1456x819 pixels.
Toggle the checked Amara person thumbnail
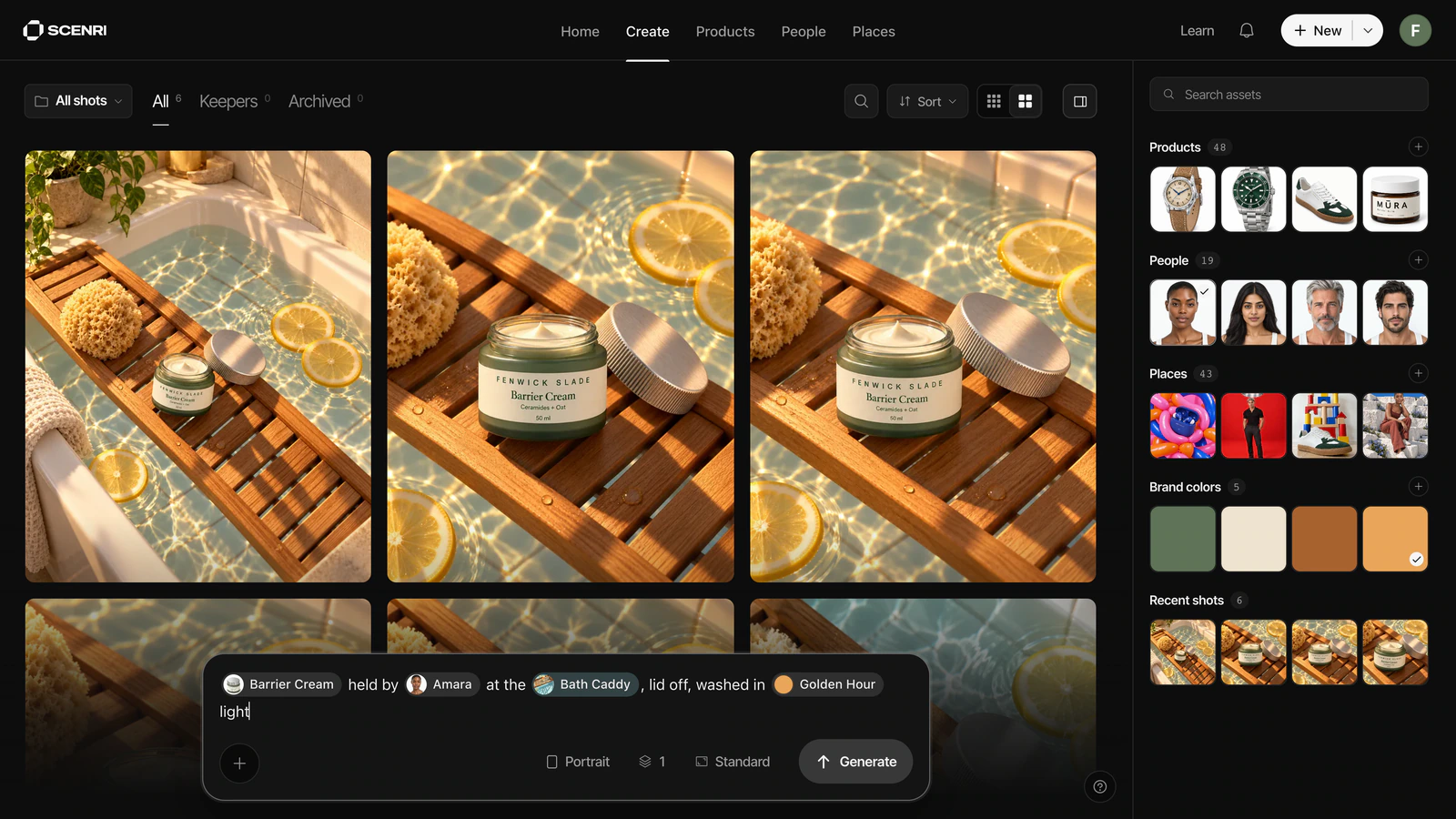pyautogui.click(x=1182, y=313)
